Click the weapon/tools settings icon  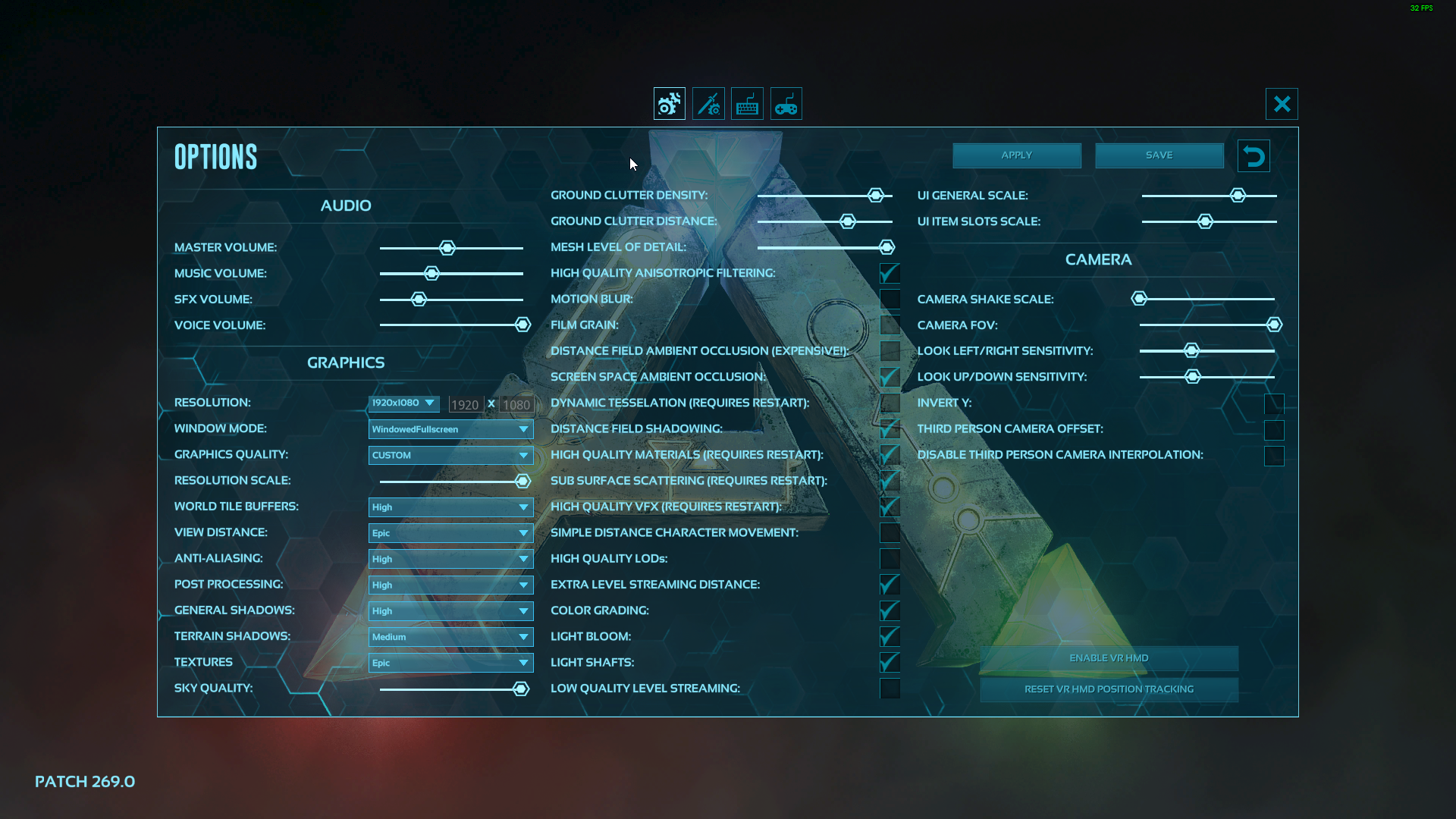708,104
